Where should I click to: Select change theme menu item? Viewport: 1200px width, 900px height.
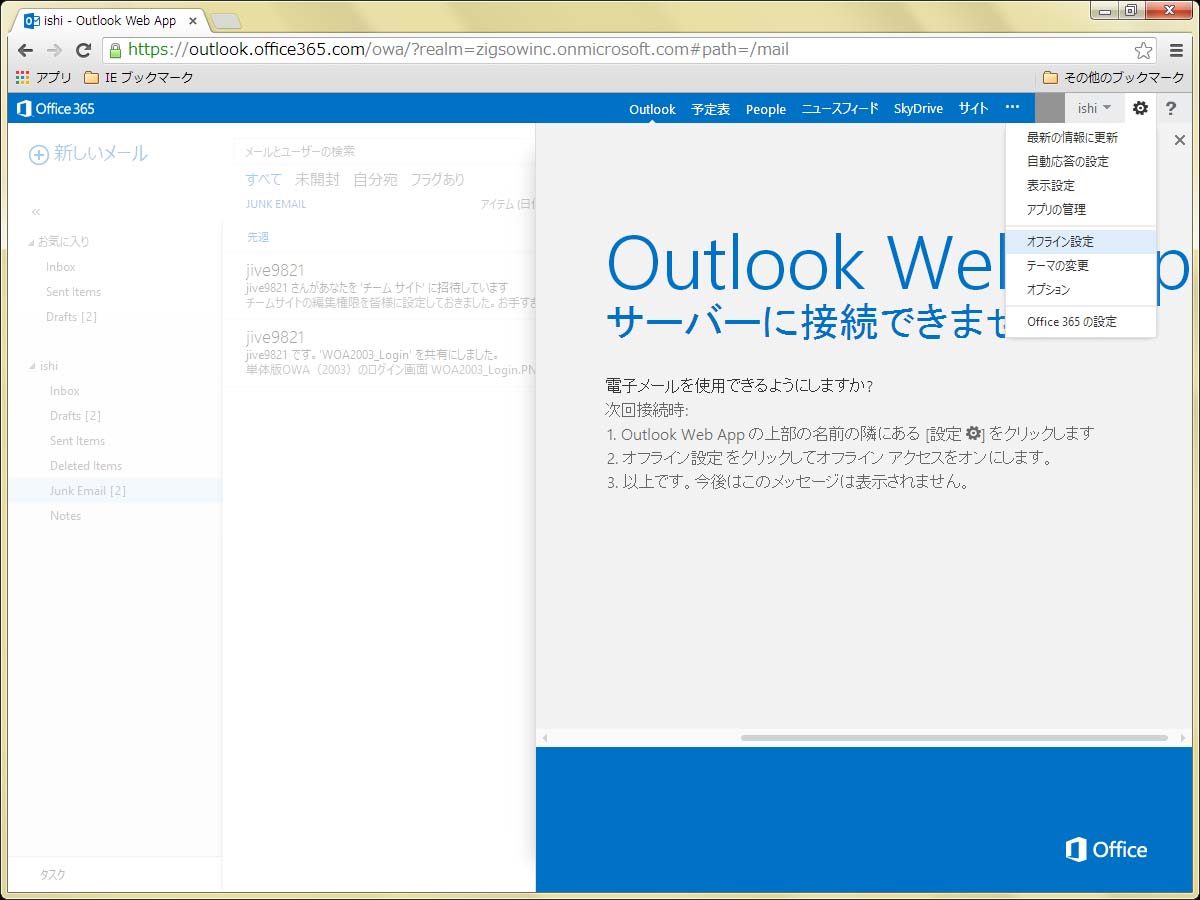coord(1080,266)
